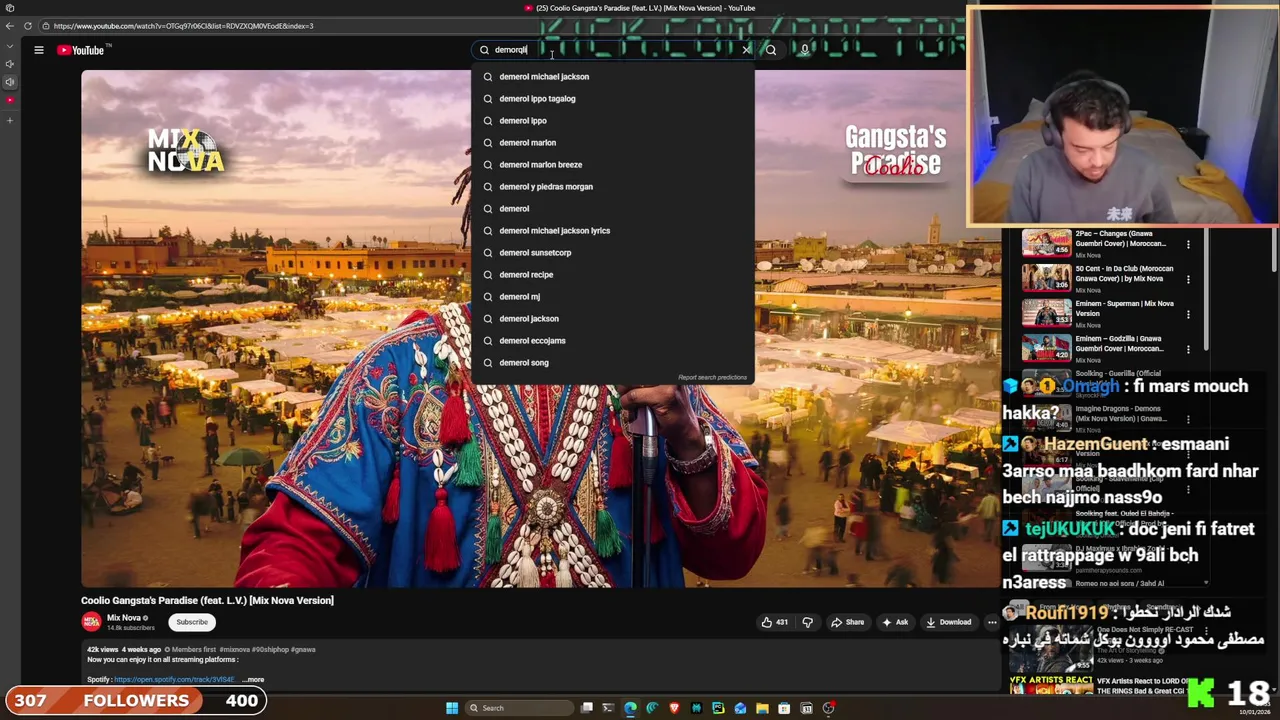Expand the browser sidebar chevron
This screenshot has width=1280, height=720.
[x=9, y=46]
